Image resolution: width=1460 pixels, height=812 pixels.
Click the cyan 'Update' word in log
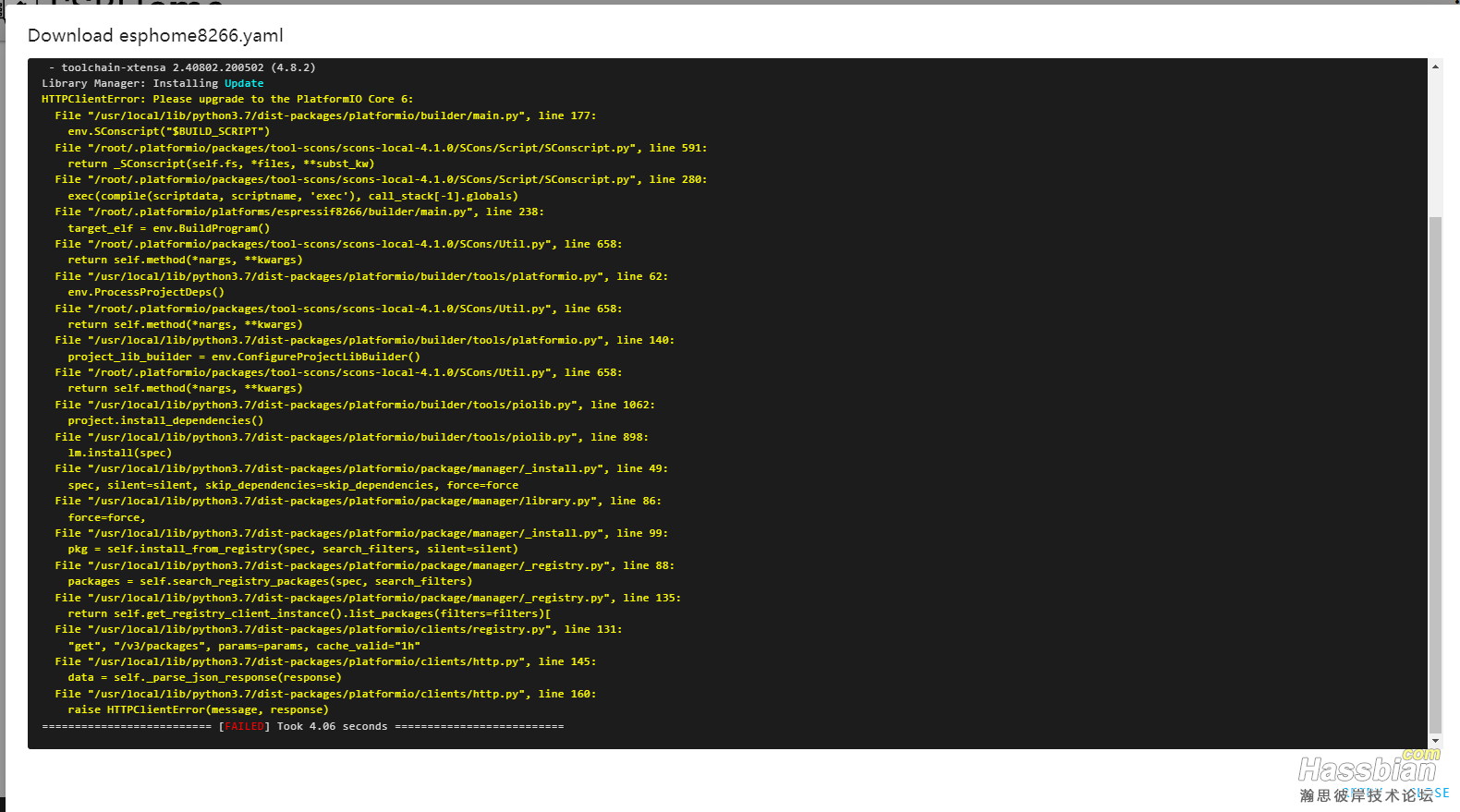point(244,83)
